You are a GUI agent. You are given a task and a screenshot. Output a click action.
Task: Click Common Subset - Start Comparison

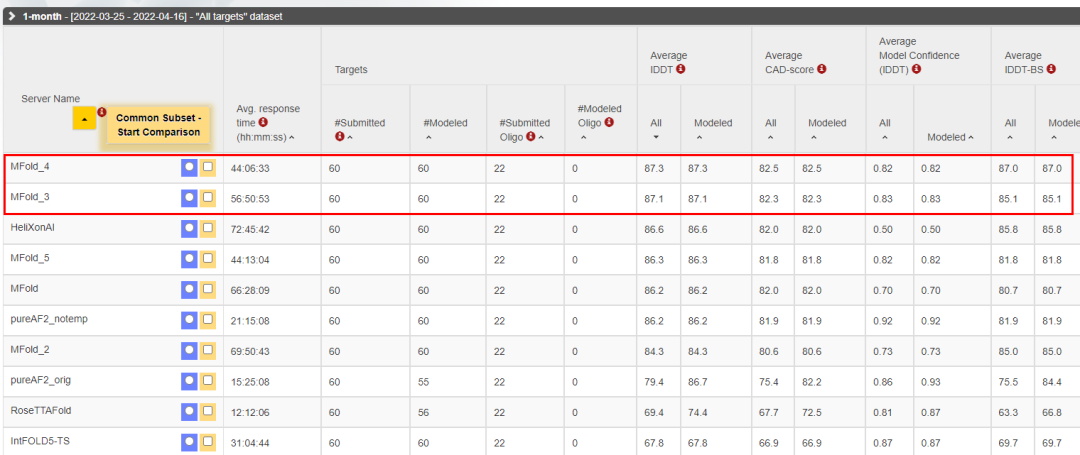pos(158,125)
